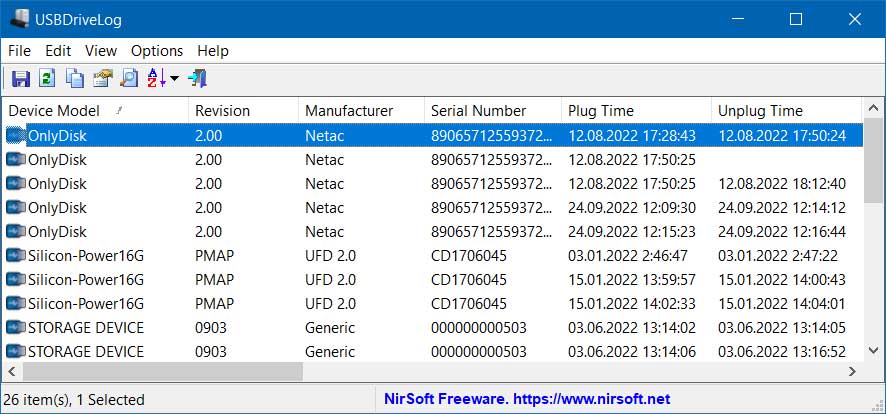Click the Save Selected Items toolbar icon
The image size is (886, 414).
click(20, 78)
